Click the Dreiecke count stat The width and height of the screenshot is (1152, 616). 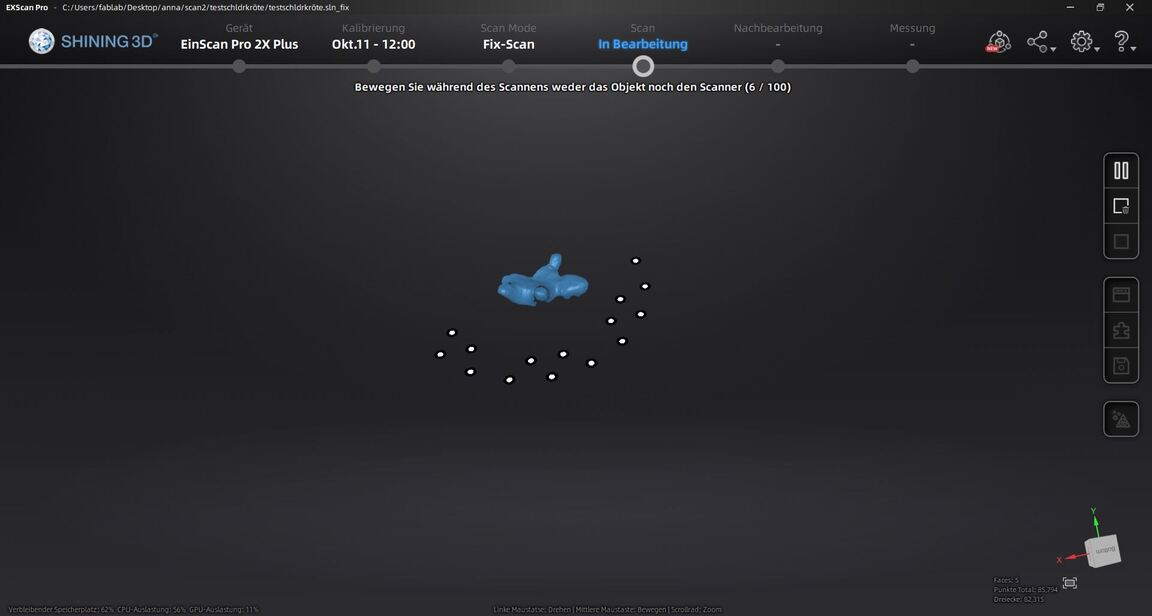point(1018,599)
